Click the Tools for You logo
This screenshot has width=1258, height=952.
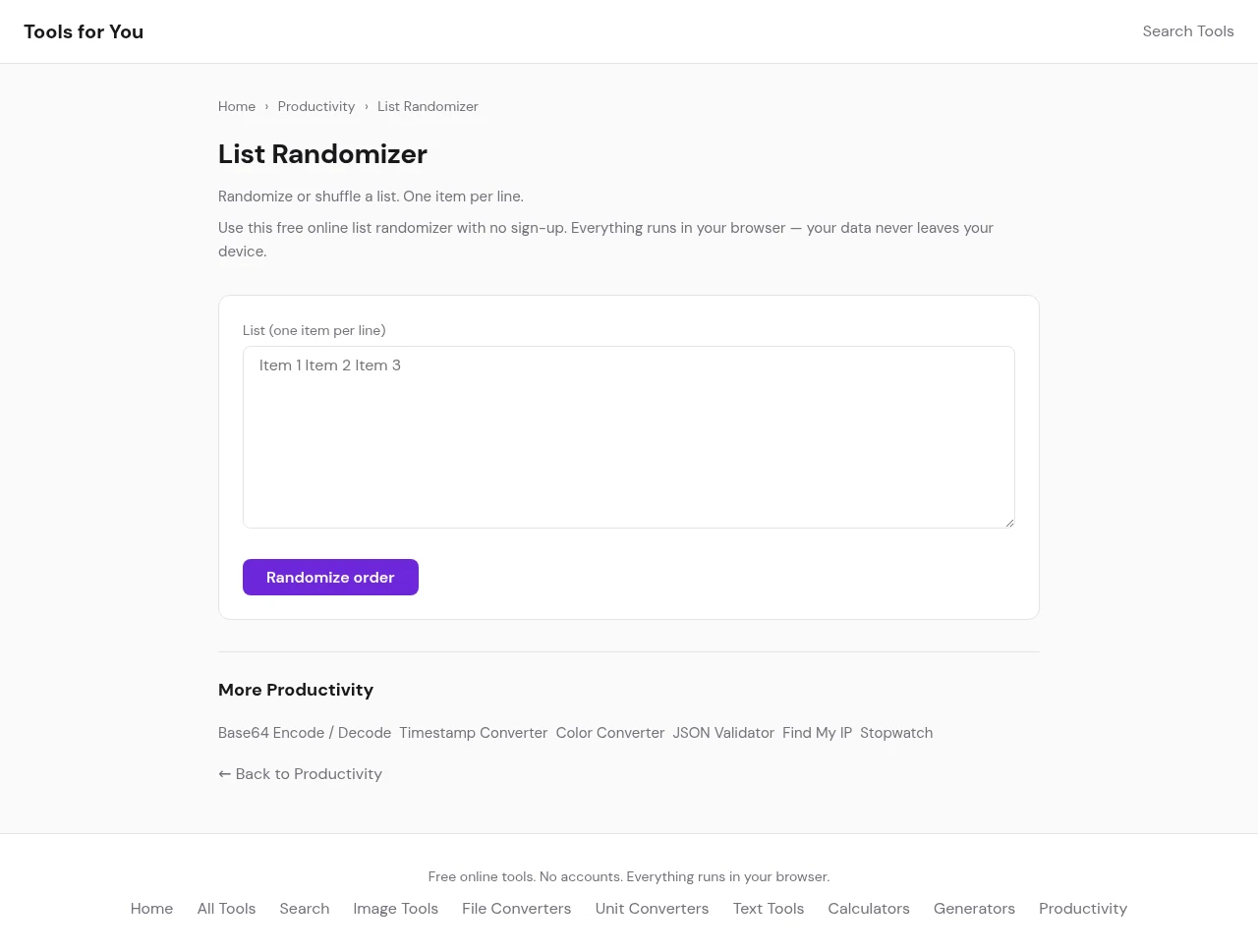(x=84, y=31)
